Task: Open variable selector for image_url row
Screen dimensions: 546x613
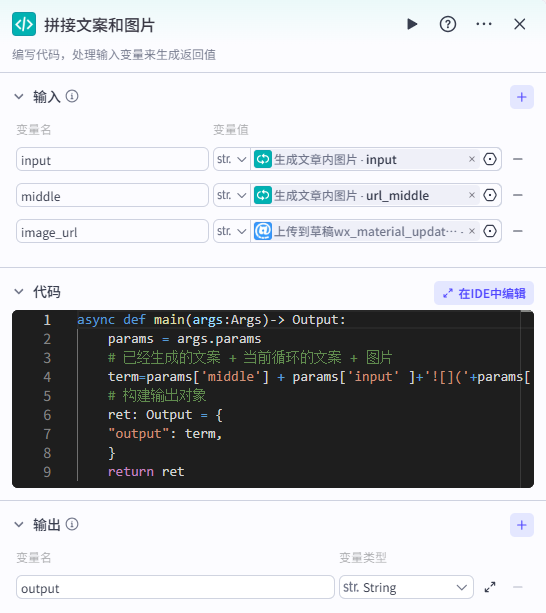Action: pos(490,231)
